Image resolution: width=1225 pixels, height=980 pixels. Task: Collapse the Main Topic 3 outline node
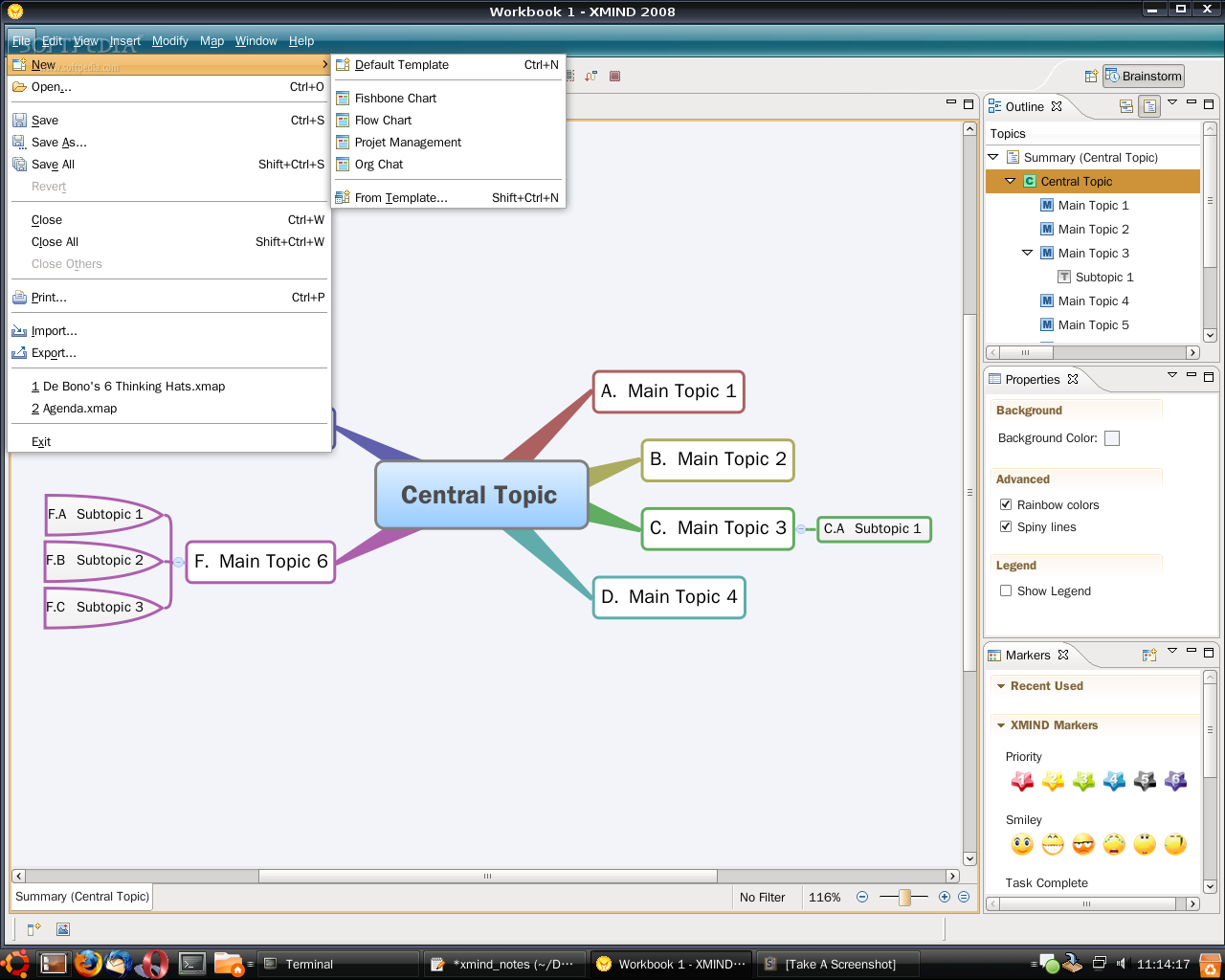pyautogui.click(x=1028, y=253)
